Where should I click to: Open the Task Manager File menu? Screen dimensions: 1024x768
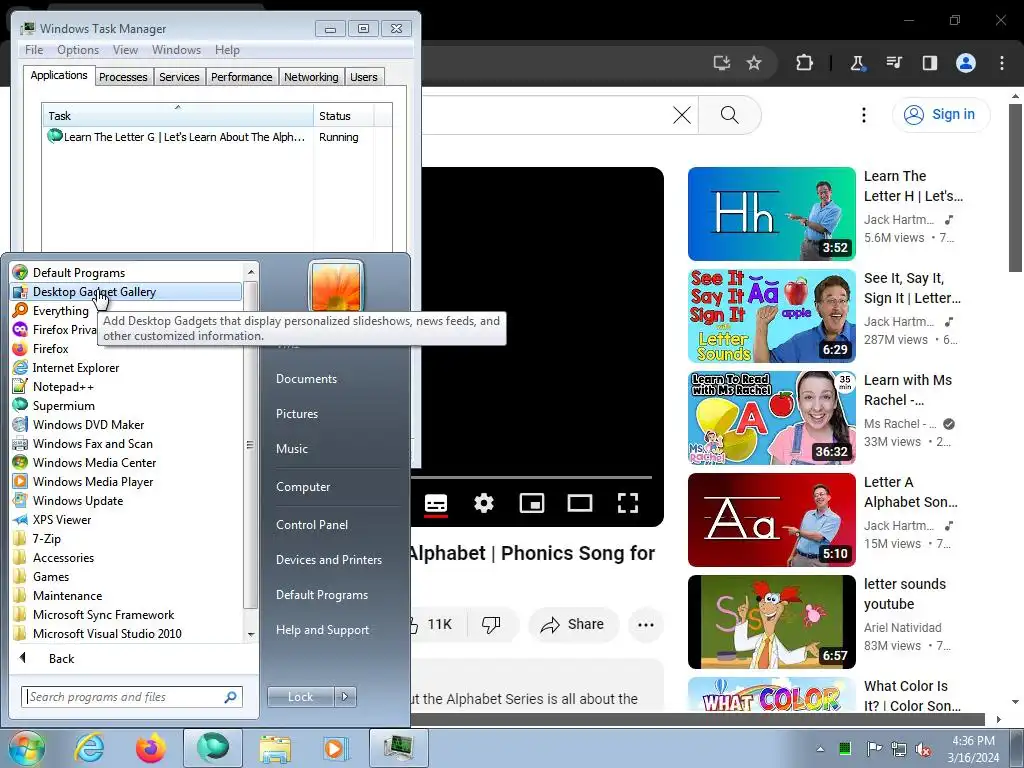pyautogui.click(x=34, y=50)
